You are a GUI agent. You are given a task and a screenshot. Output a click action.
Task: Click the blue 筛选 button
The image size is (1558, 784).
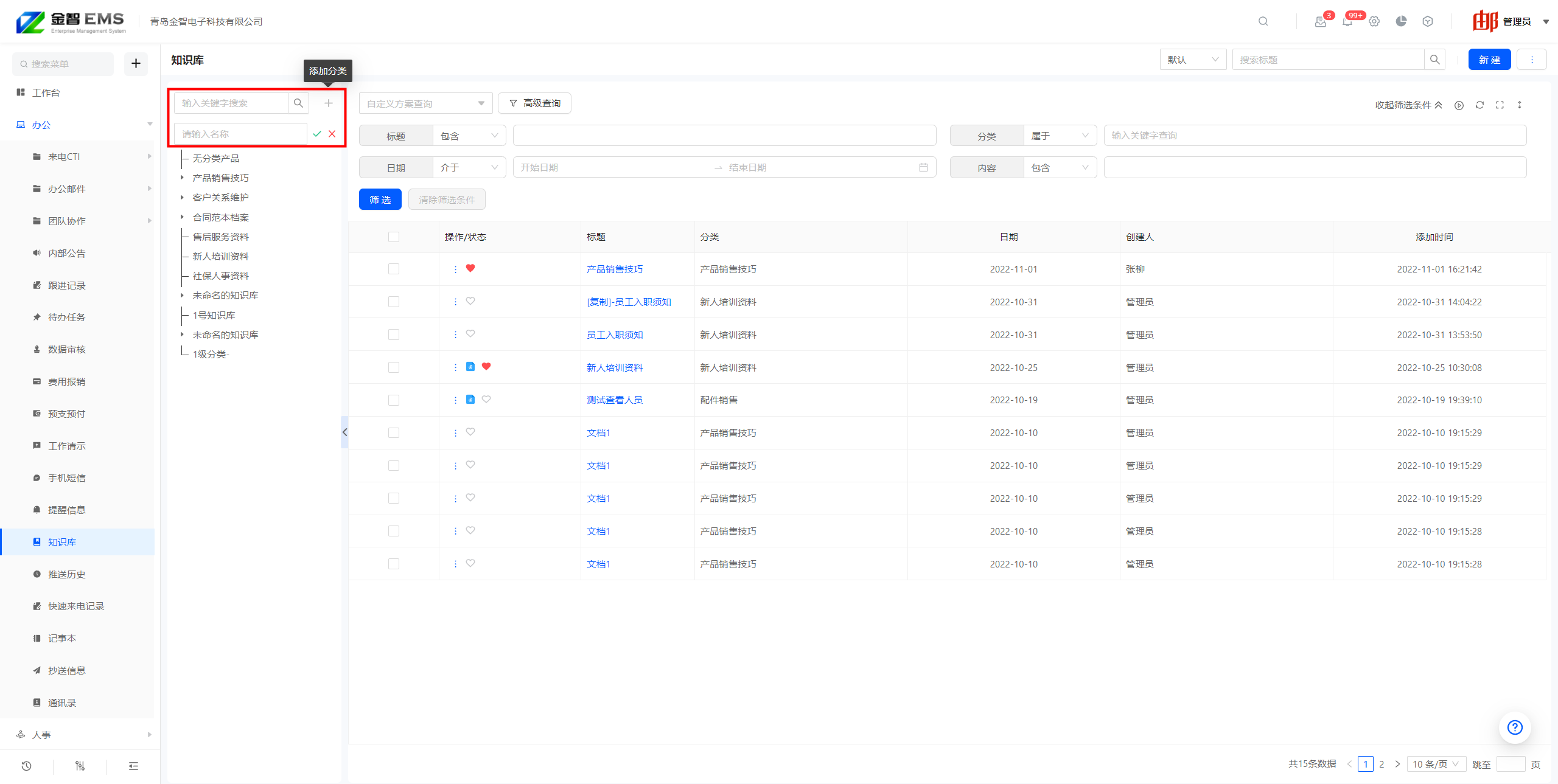[380, 199]
